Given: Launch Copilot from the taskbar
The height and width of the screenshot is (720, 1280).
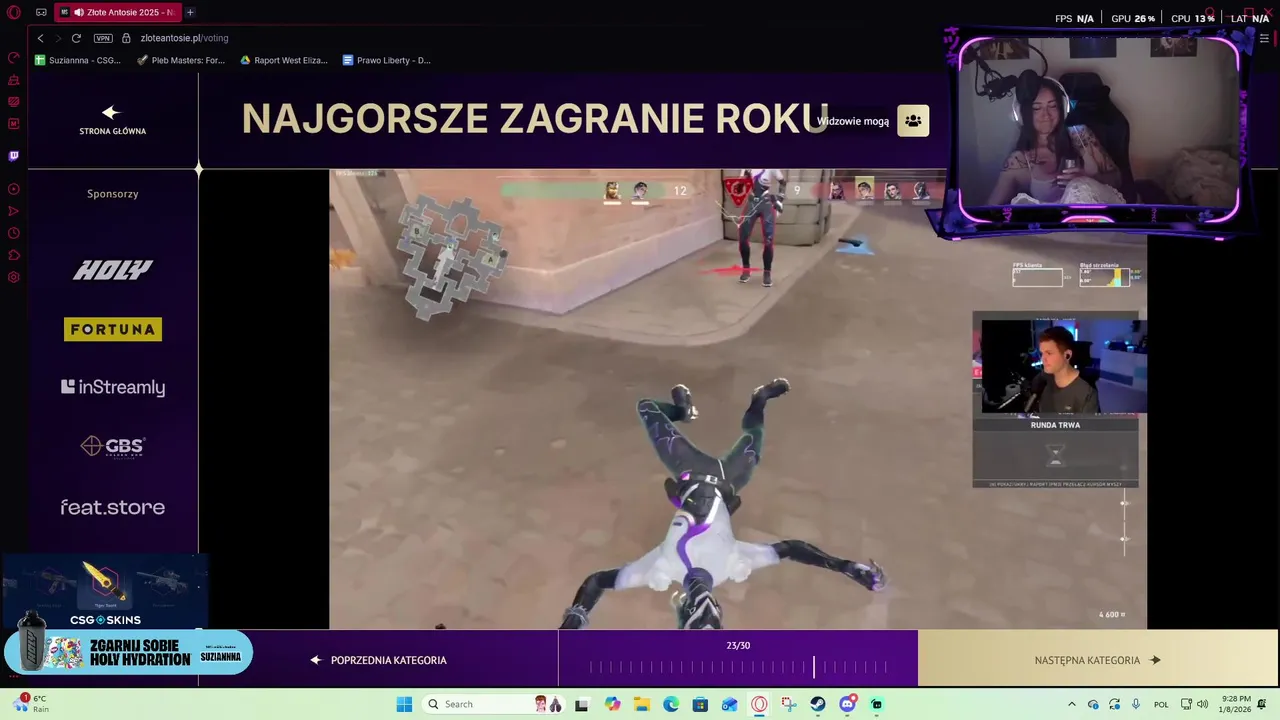Looking at the screenshot, I should point(612,704).
